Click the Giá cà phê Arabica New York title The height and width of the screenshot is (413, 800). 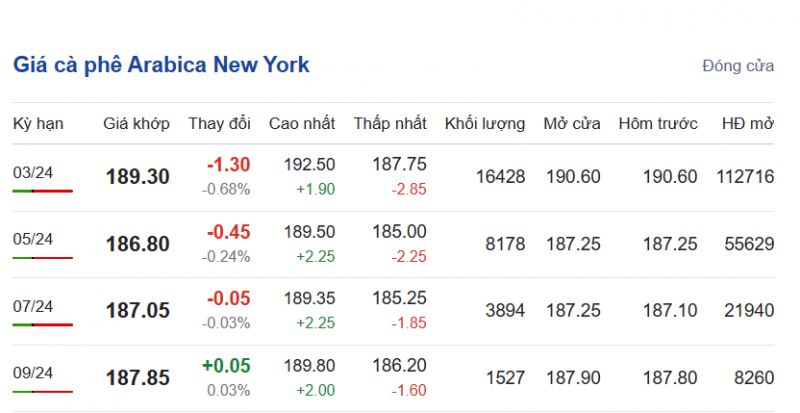161,65
